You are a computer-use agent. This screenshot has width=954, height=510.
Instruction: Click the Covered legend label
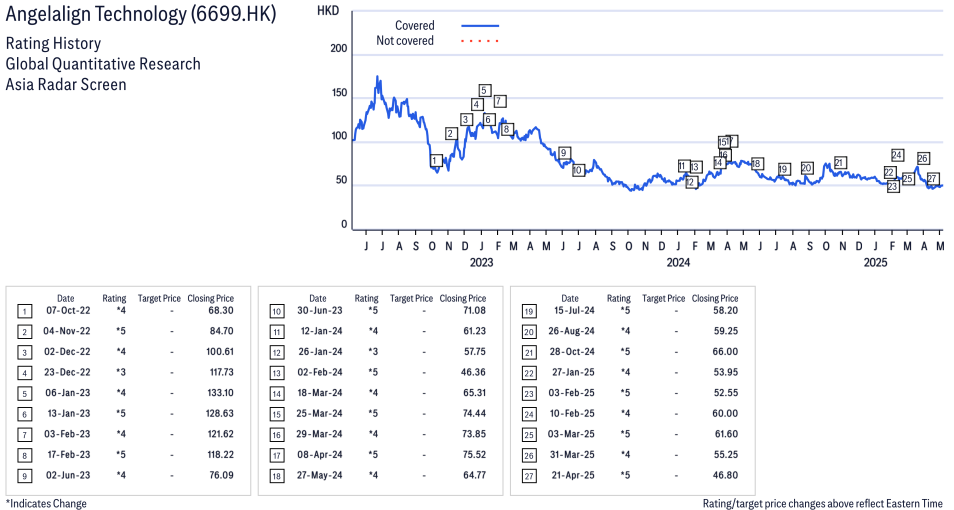pyautogui.click(x=414, y=26)
